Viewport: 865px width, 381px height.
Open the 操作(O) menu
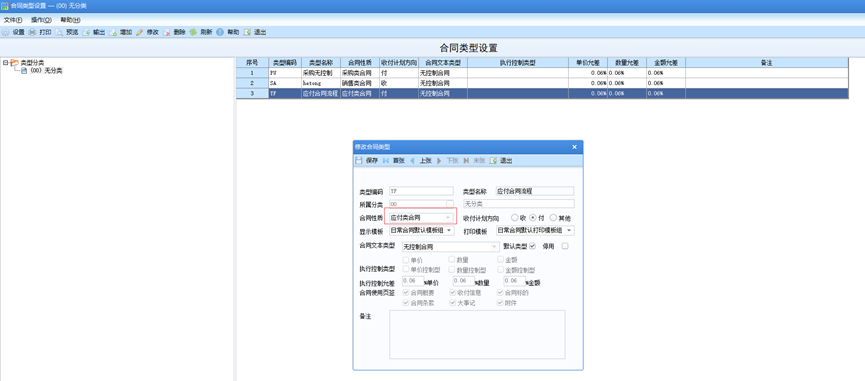point(41,20)
